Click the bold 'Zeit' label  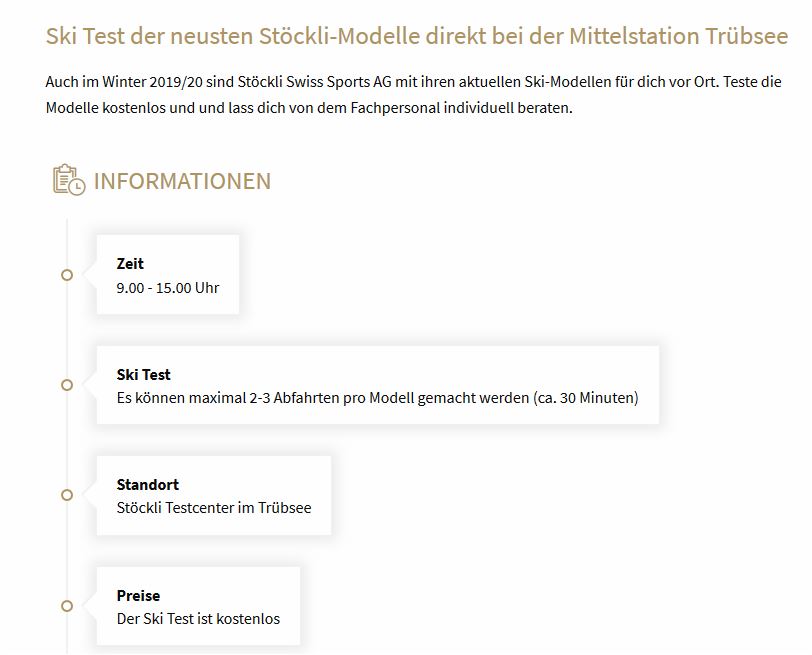(130, 264)
